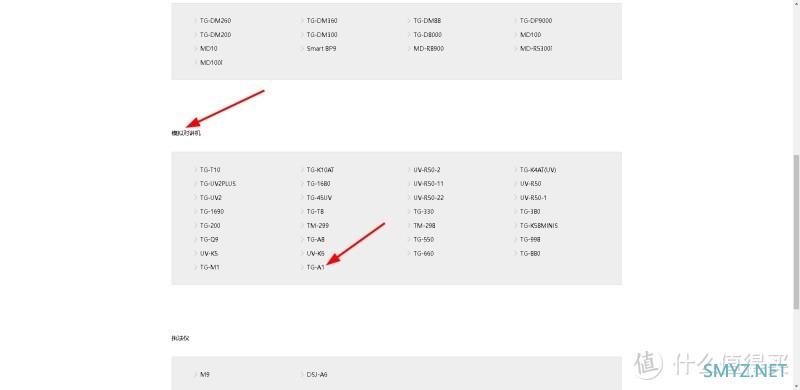800x390 pixels.
Task: Select the UV-K6 model link
Action: coord(315,253)
